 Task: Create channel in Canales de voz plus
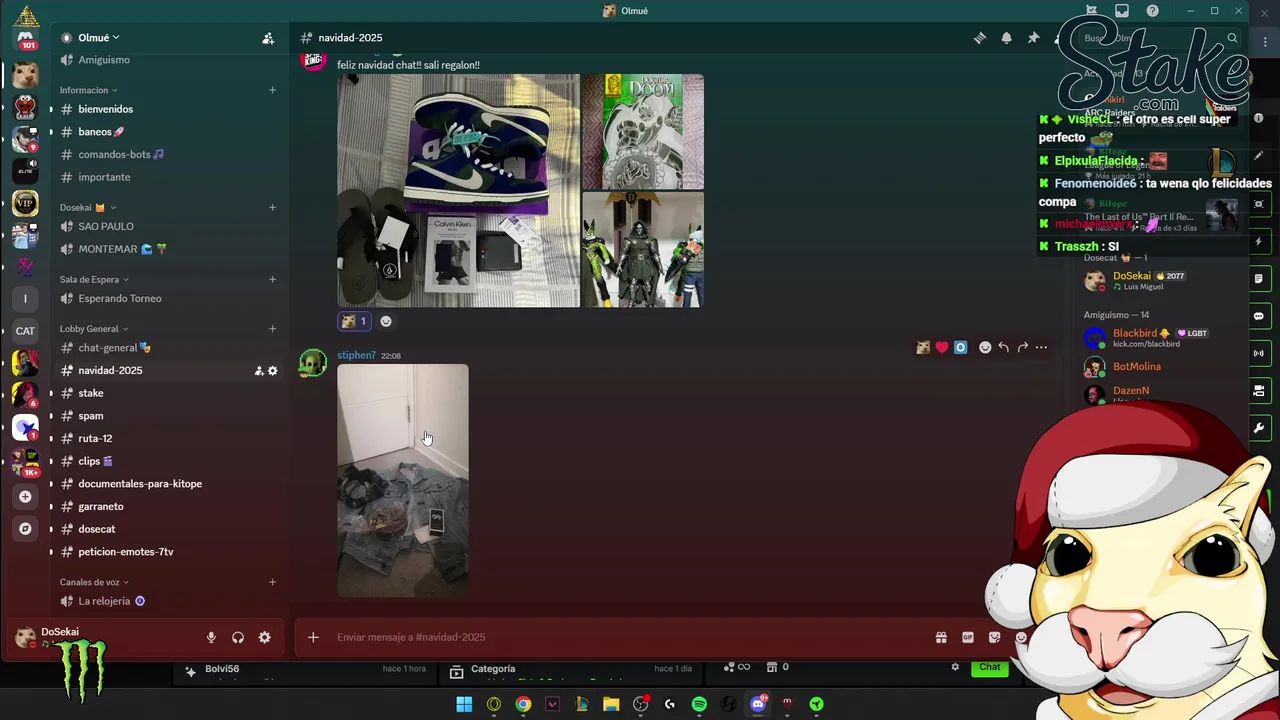272,582
